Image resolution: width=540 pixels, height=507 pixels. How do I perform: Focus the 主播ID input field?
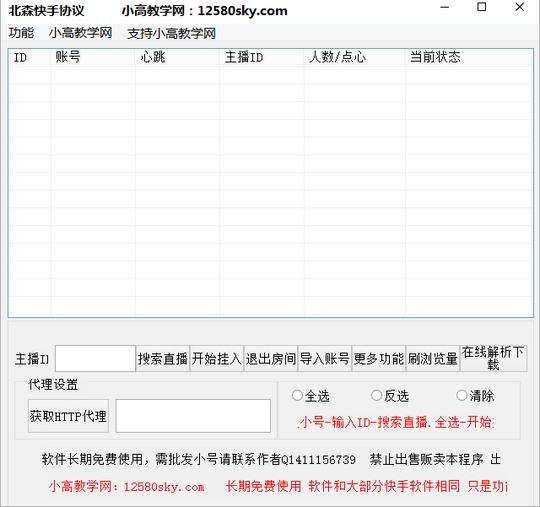[95, 359]
